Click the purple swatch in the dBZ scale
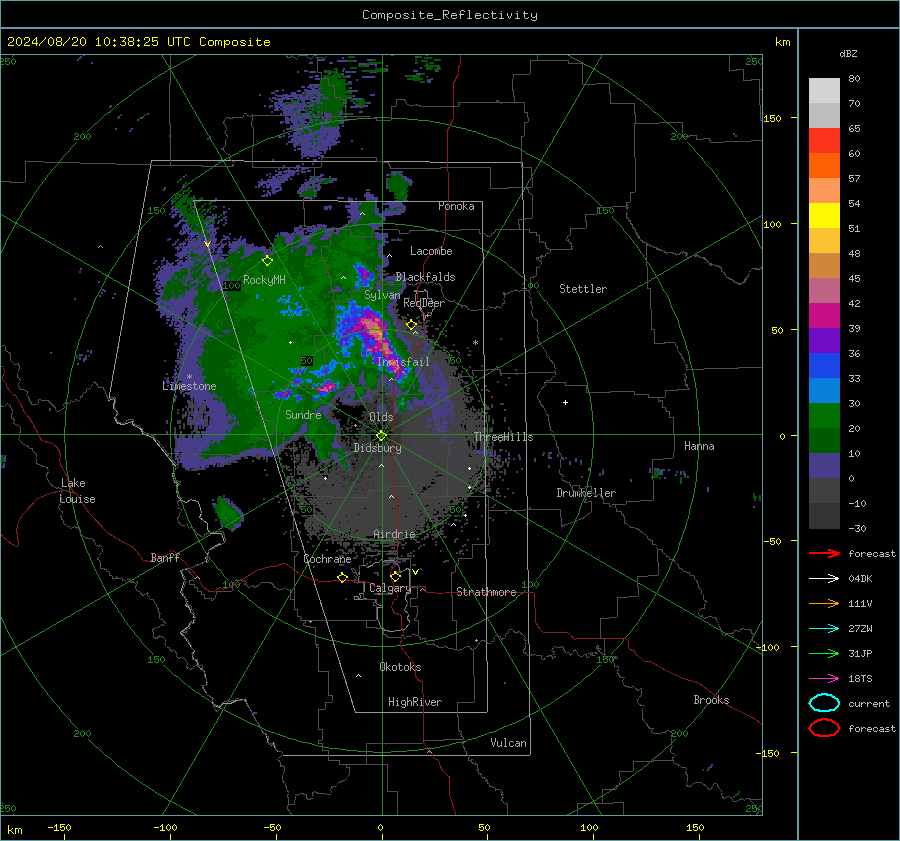Viewport: 900px width, 841px height. [x=824, y=340]
